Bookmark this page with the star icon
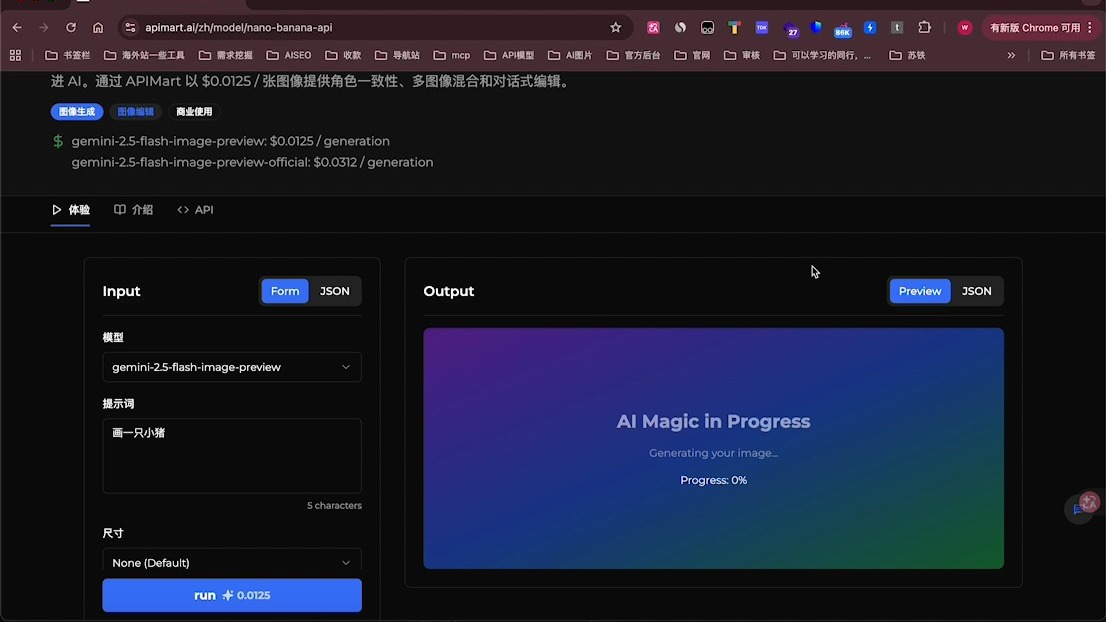1106x622 pixels. click(x=615, y=28)
